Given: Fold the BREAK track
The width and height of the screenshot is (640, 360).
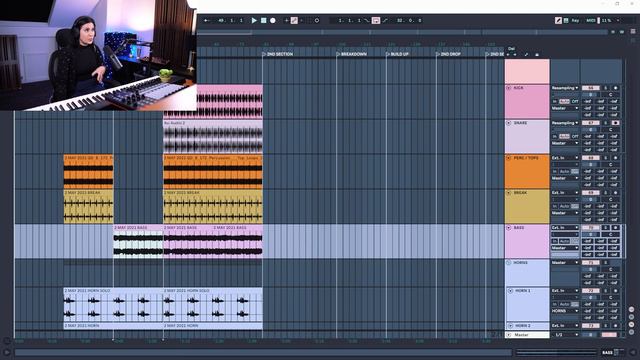Looking at the screenshot, I should click(x=509, y=192).
